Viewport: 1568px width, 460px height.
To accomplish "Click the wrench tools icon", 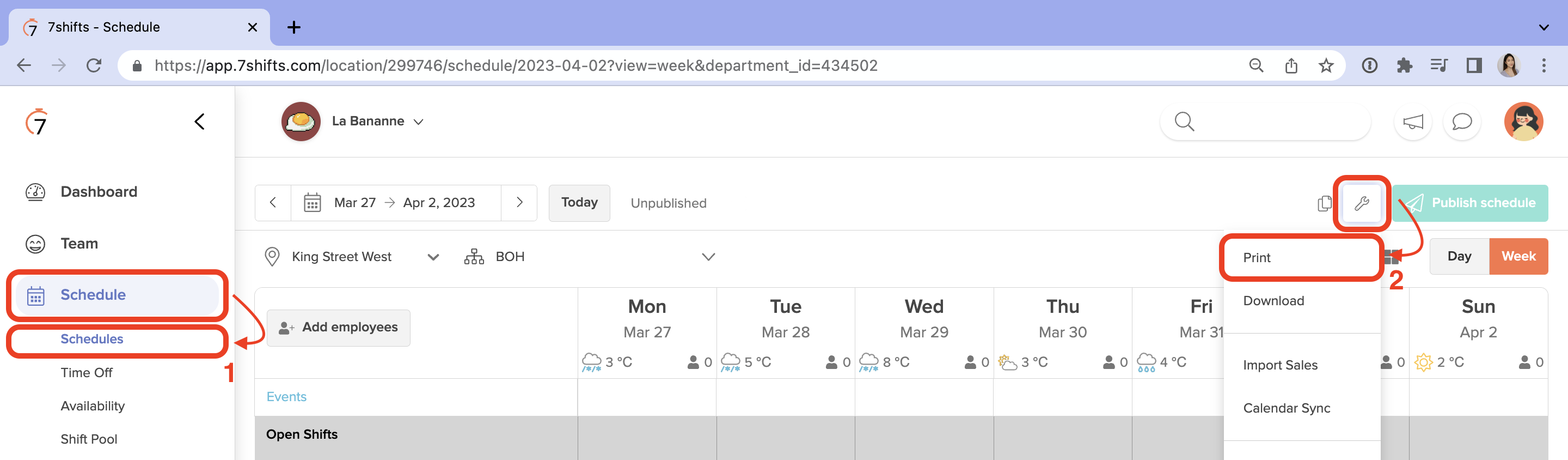I will 1361,203.
